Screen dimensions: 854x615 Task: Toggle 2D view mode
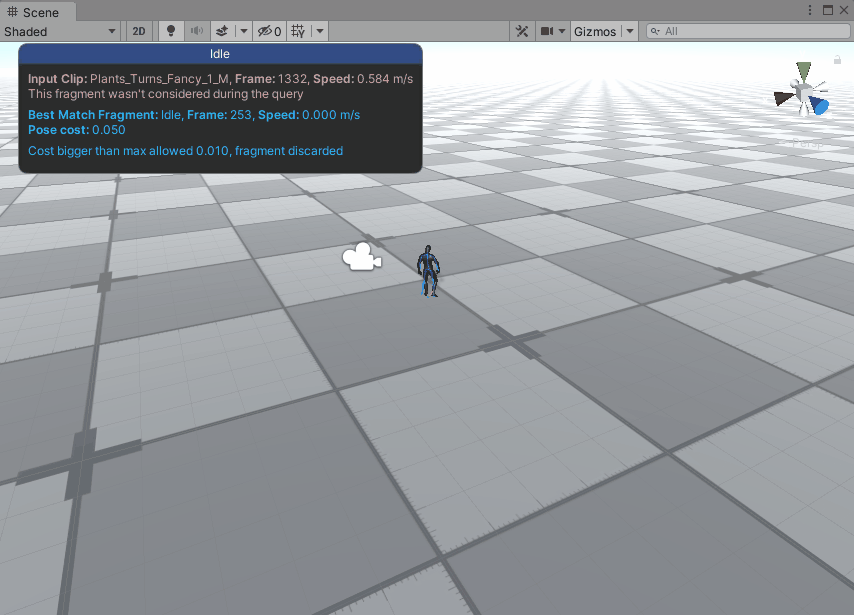click(x=139, y=32)
